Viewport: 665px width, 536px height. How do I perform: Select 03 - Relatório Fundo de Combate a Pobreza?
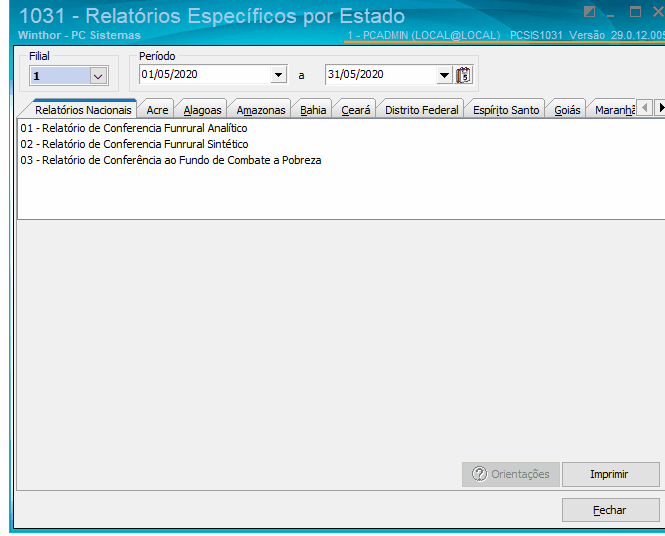tap(170, 160)
